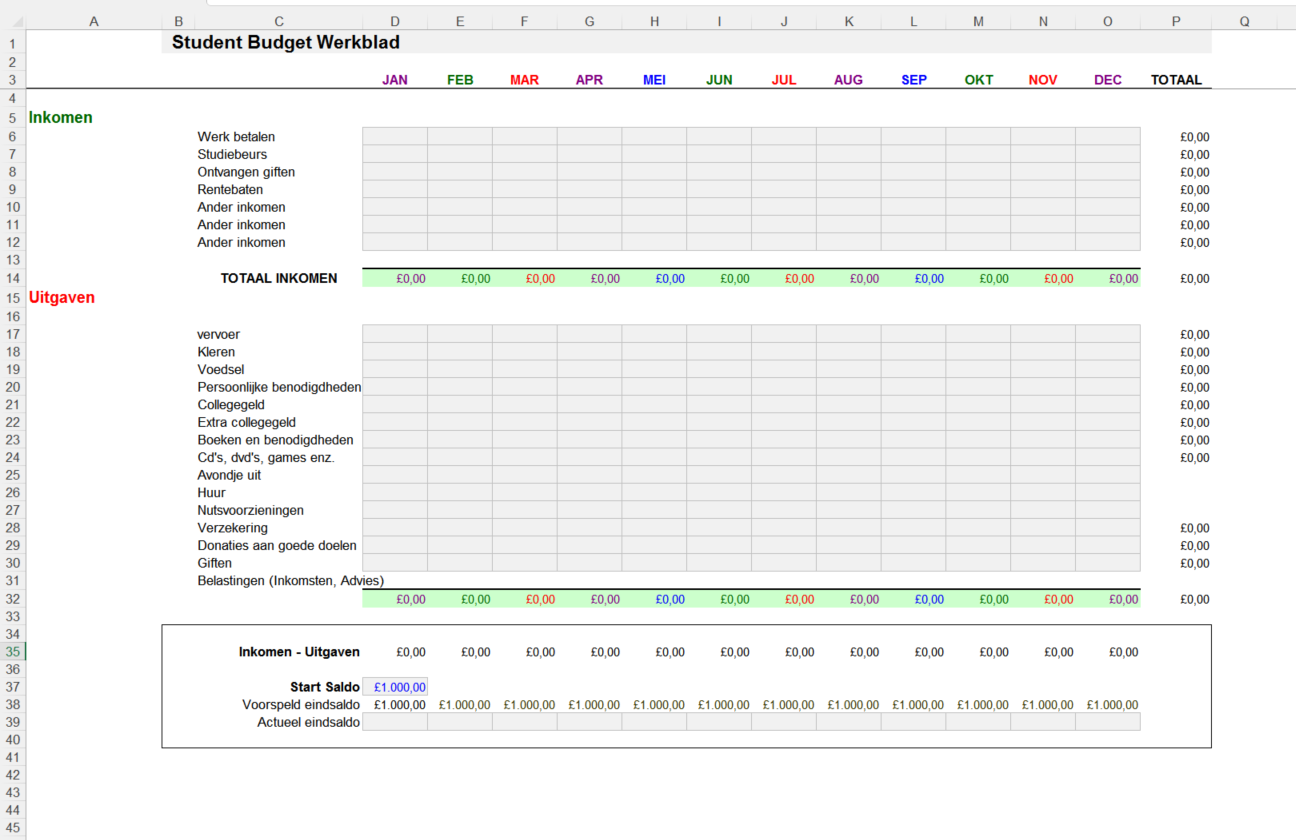
Task: Click the Actueel eindsaldo label
Action: [x=308, y=722]
